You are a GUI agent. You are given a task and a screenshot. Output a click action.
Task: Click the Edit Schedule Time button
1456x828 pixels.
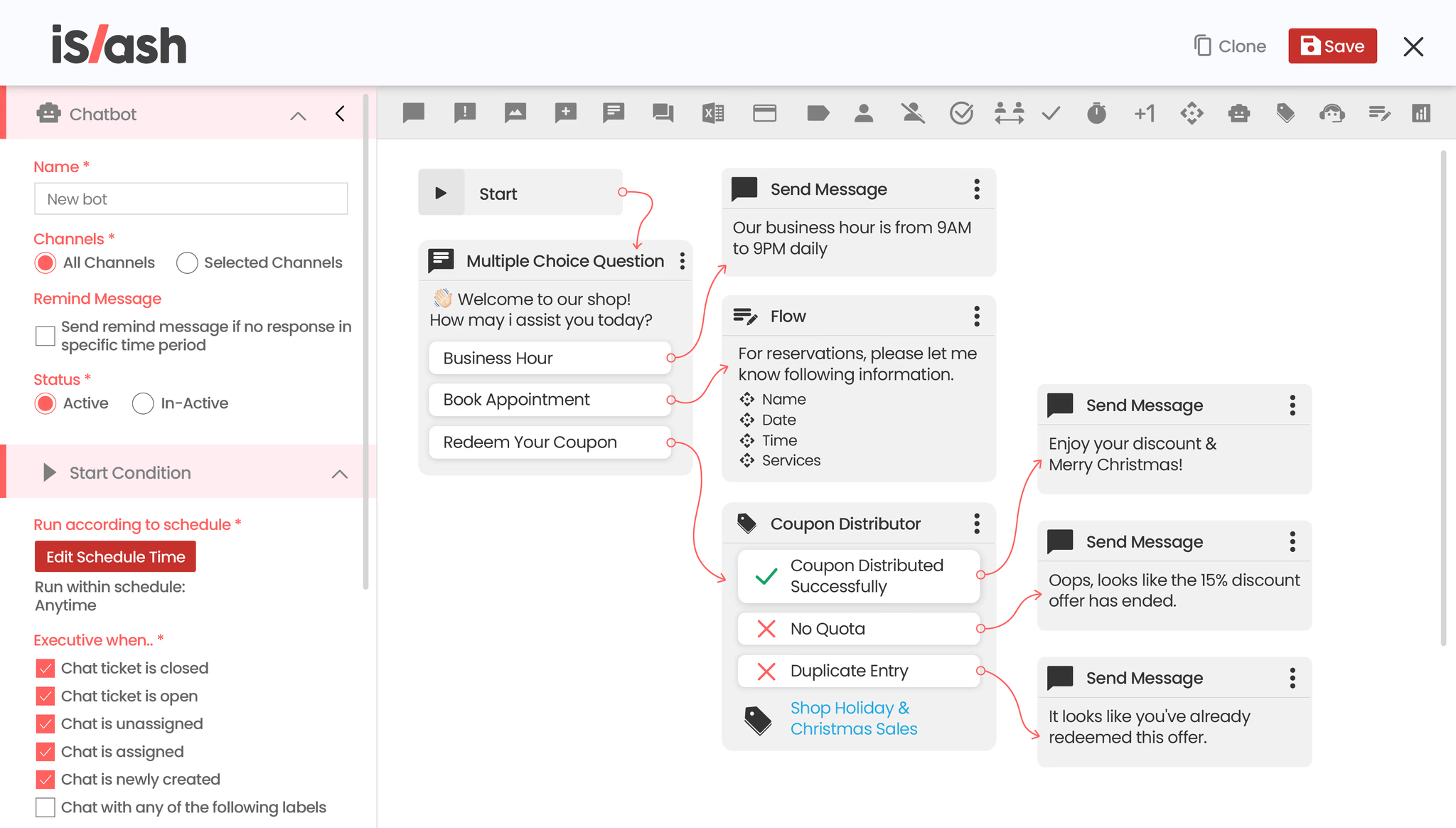(115, 557)
